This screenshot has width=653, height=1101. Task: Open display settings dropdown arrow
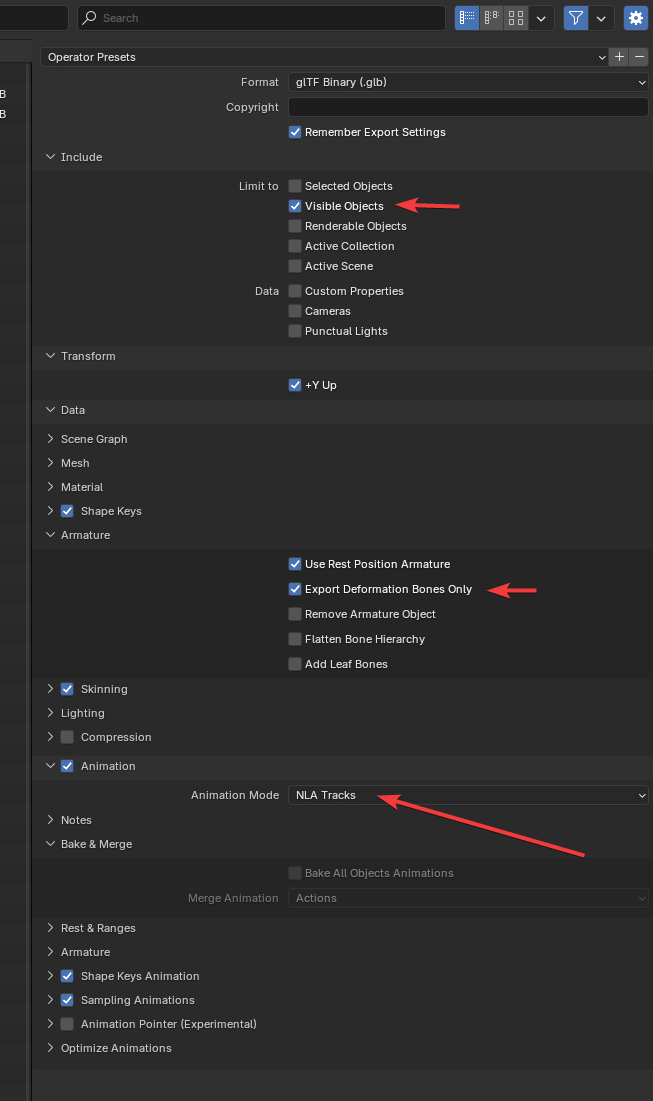542,18
